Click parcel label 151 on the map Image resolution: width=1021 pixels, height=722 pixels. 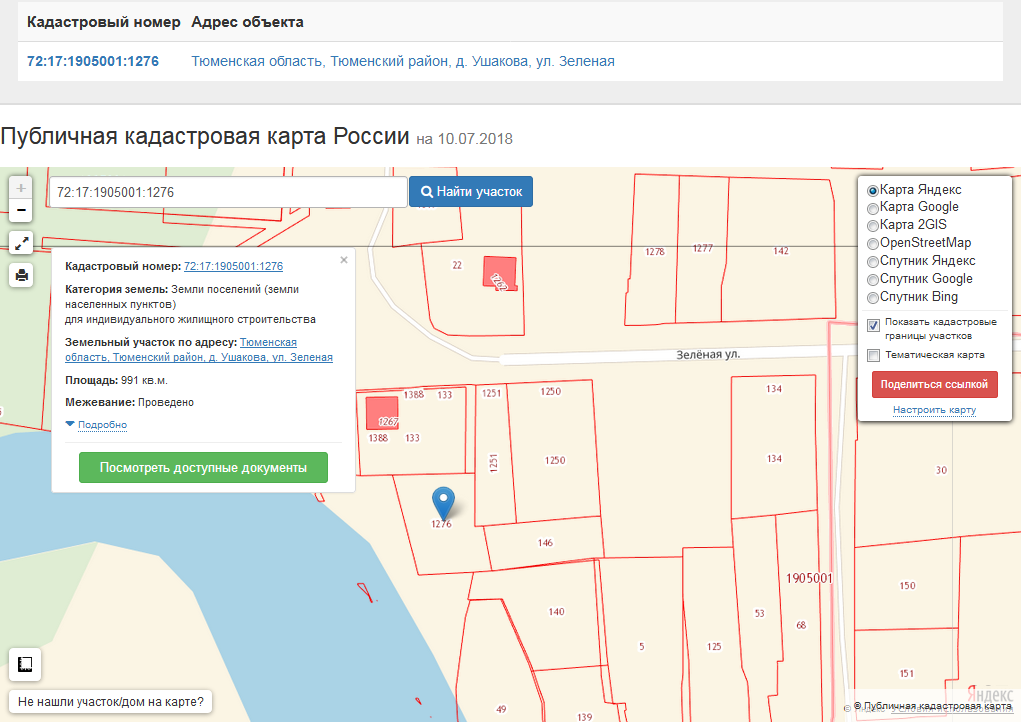pyautogui.click(x=906, y=673)
